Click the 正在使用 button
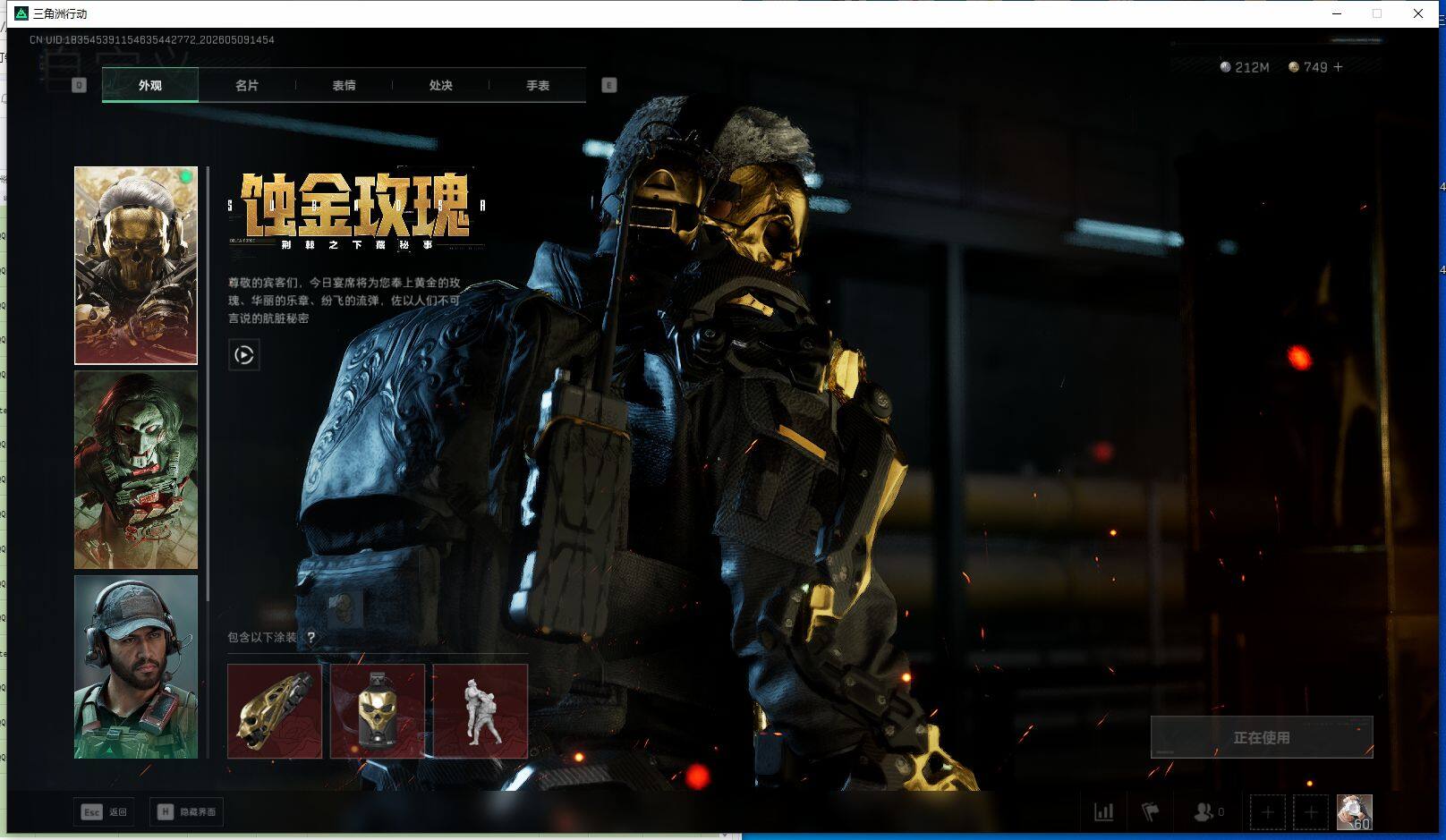The height and width of the screenshot is (840, 1446). [x=1262, y=737]
